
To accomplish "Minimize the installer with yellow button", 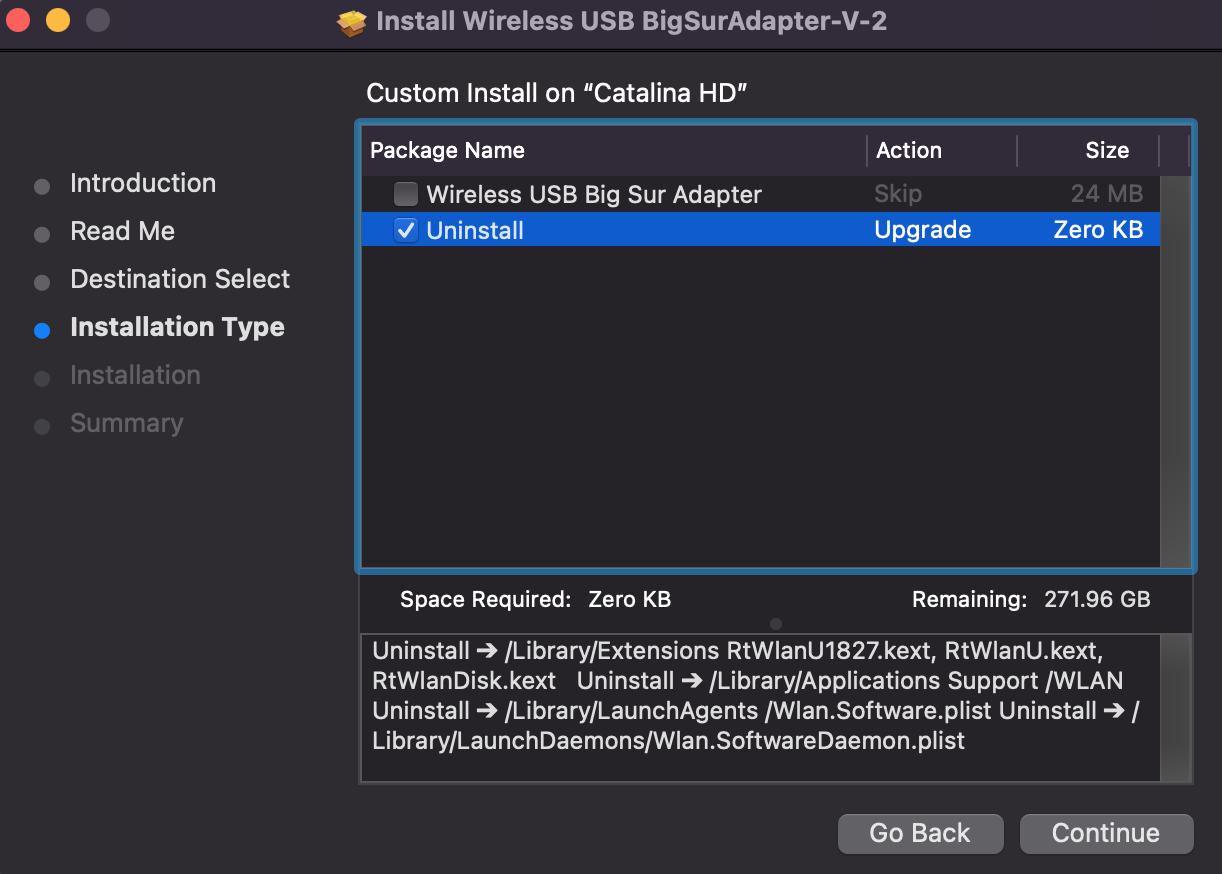I will [x=58, y=20].
